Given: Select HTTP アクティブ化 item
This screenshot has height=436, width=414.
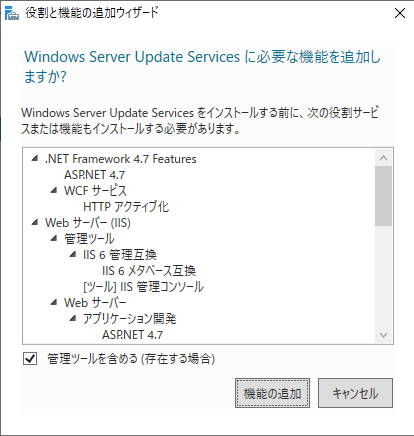Looking at the screenshot, I should pos(126,207).
